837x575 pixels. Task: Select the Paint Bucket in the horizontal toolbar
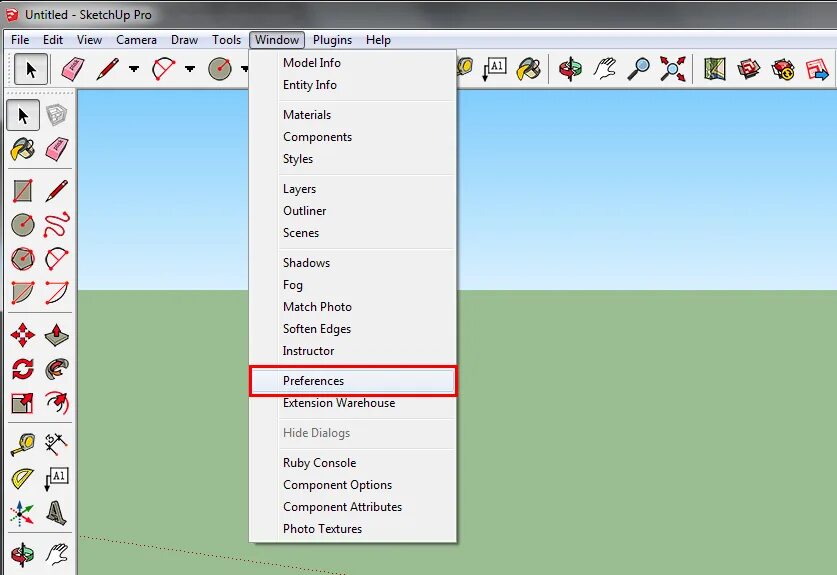(x=528, y=69)
